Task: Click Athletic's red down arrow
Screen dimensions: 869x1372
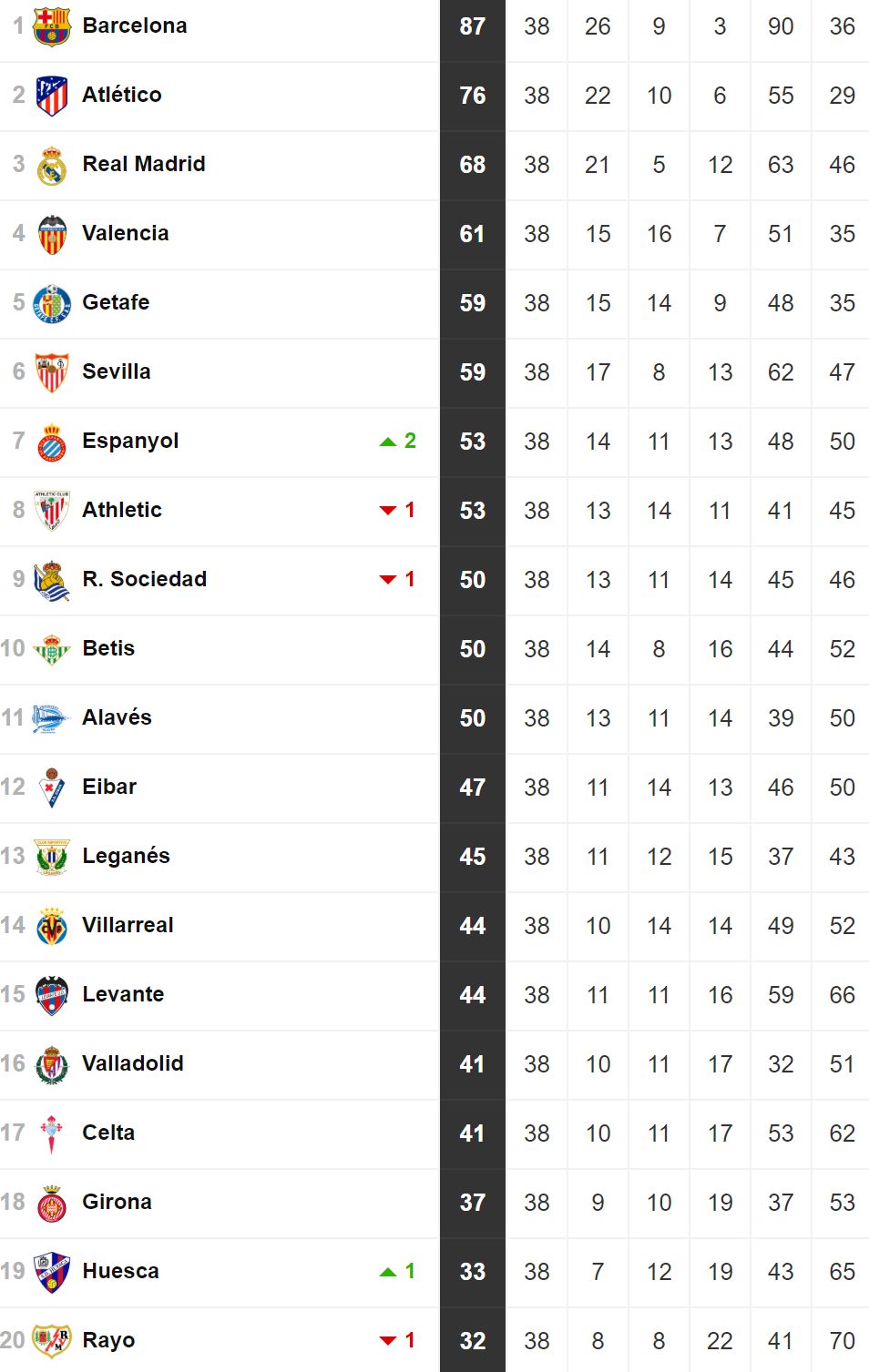Action: [x=388, y=511]
